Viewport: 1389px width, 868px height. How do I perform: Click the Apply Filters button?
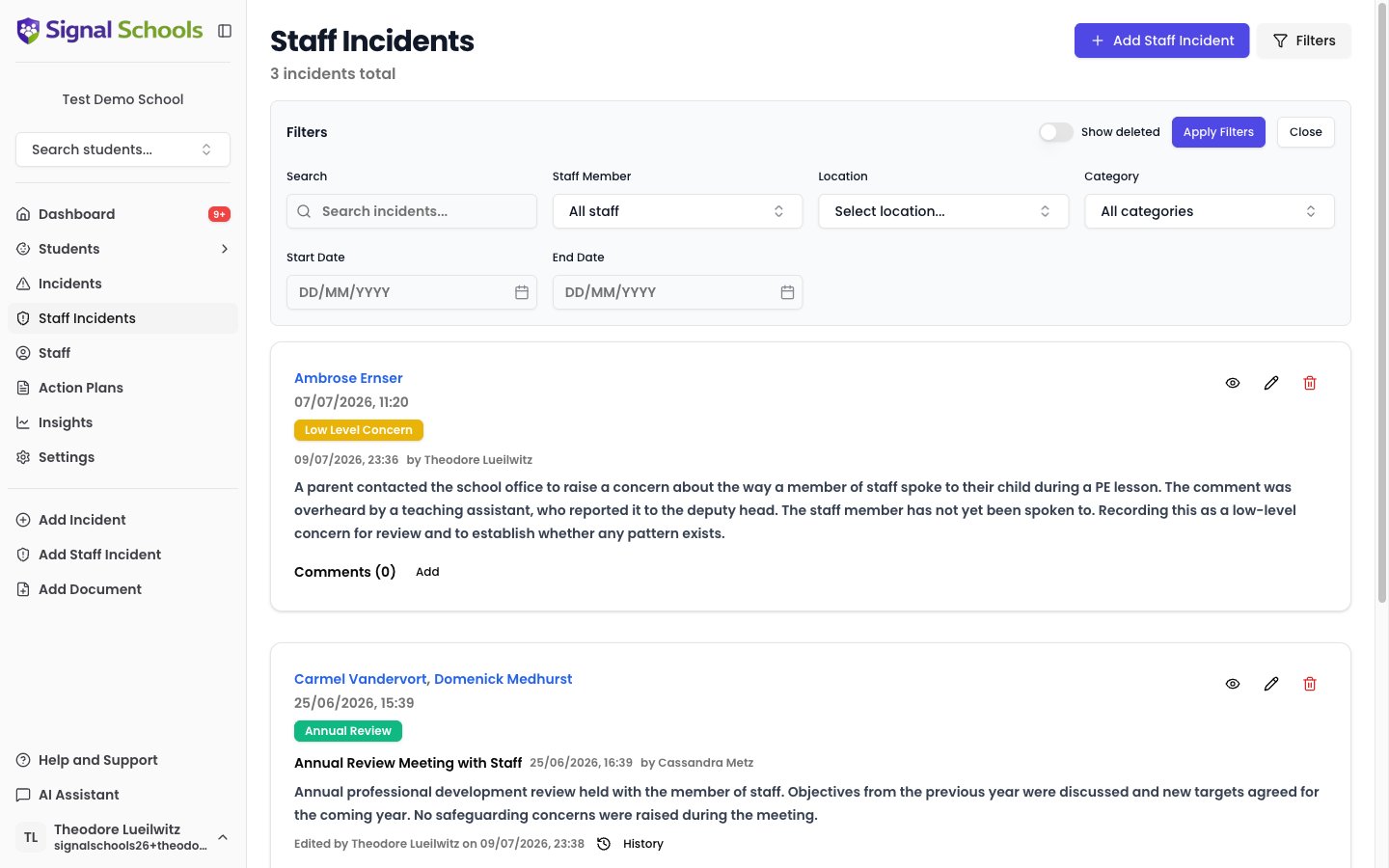(x=1218, y=132)
